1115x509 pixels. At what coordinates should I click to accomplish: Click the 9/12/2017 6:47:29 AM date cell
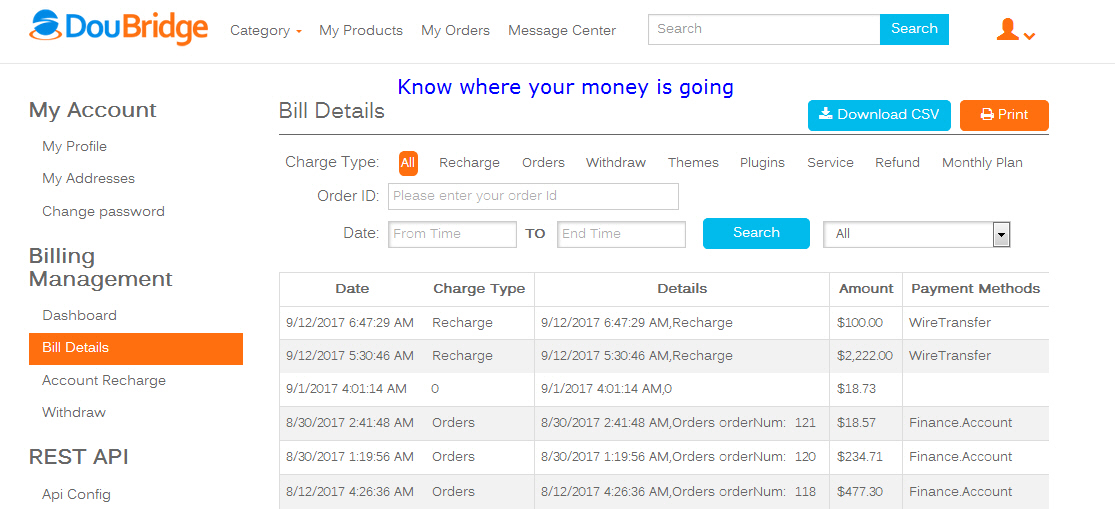(x=350, y=323)
